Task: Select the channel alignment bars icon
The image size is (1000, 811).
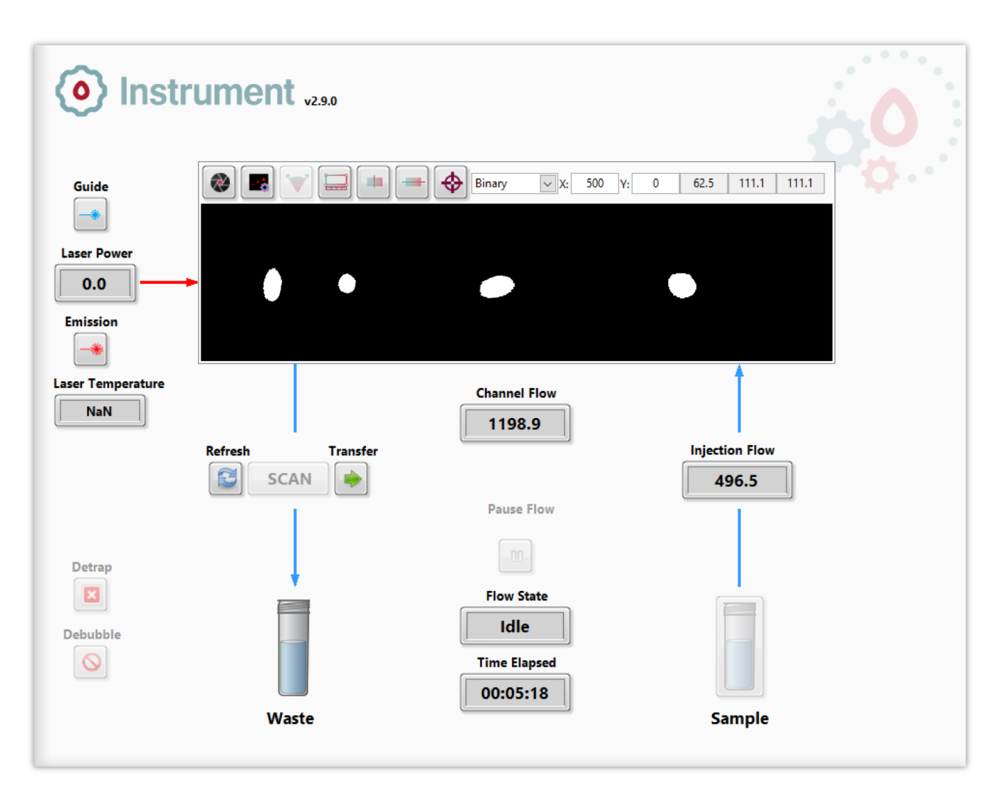Action: pos(373,182)
